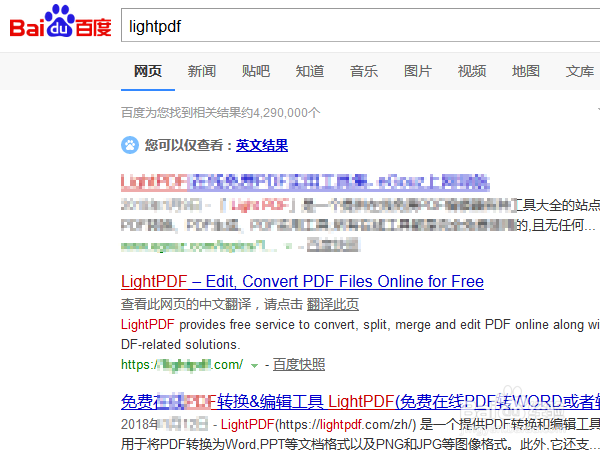Switch to 图片 image results

pyautogui.click(x=418, y=71)
